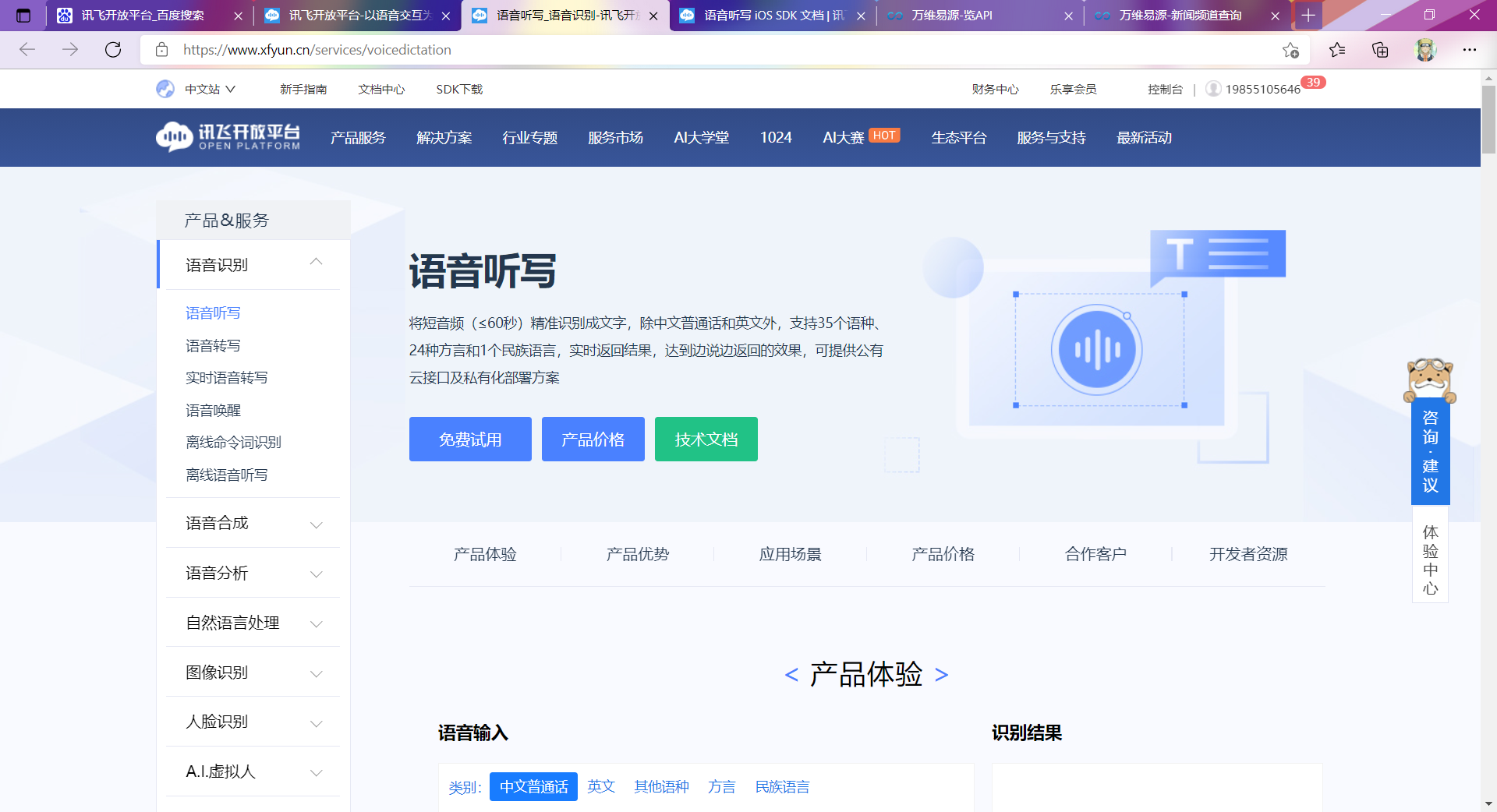Open 语音唤醒 in the sidebar
The height and width of the screenshot is (812, 1497).
(213, 410)
